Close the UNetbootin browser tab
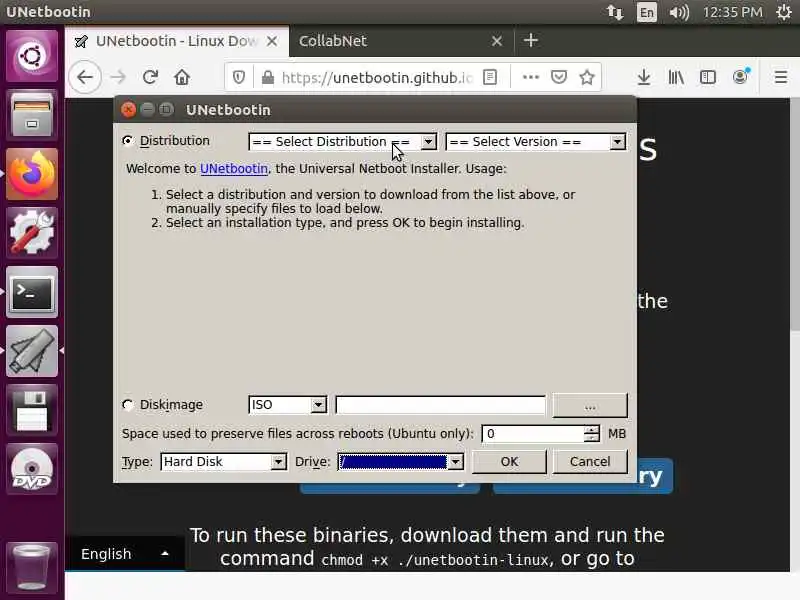The height and width of the screenshot is (600, 800). [x=272, y=41]
